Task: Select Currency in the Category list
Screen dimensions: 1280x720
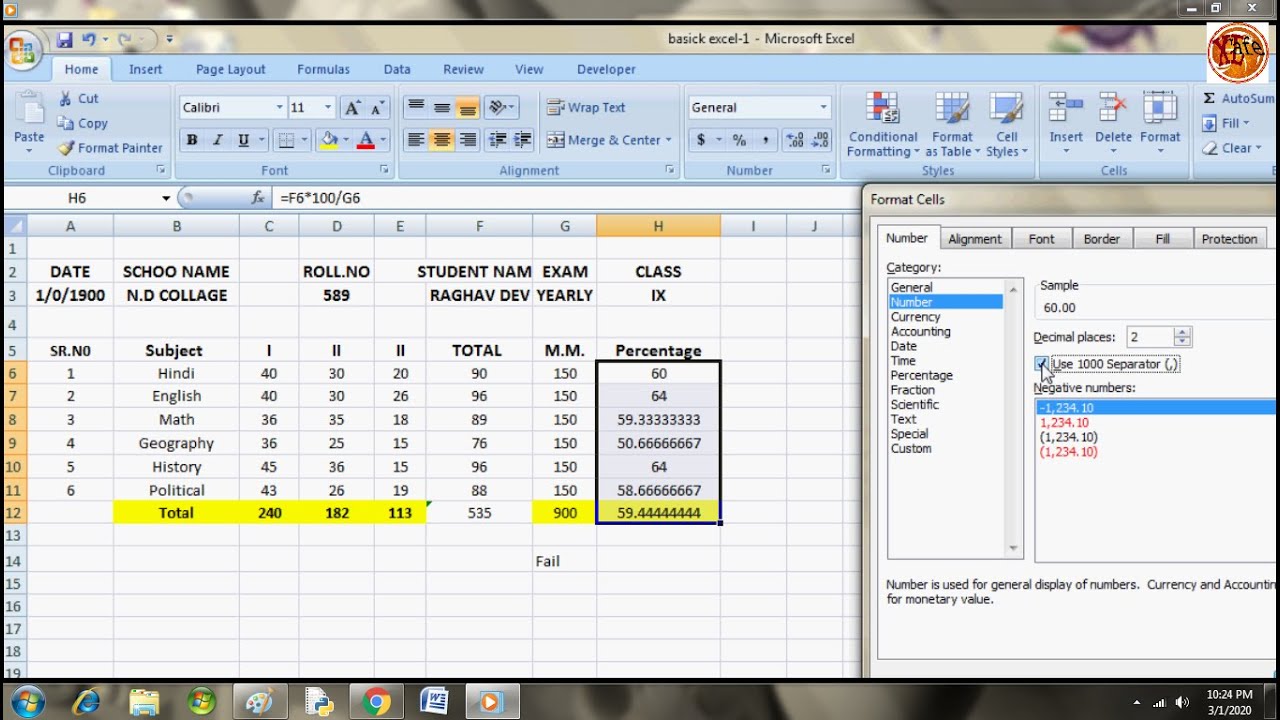Action: (x=916, y=317)
